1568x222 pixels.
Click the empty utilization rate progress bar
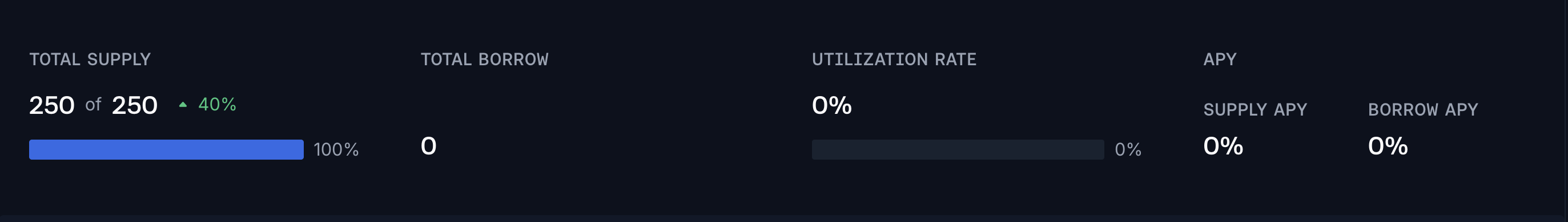click(x=958, y=149)
